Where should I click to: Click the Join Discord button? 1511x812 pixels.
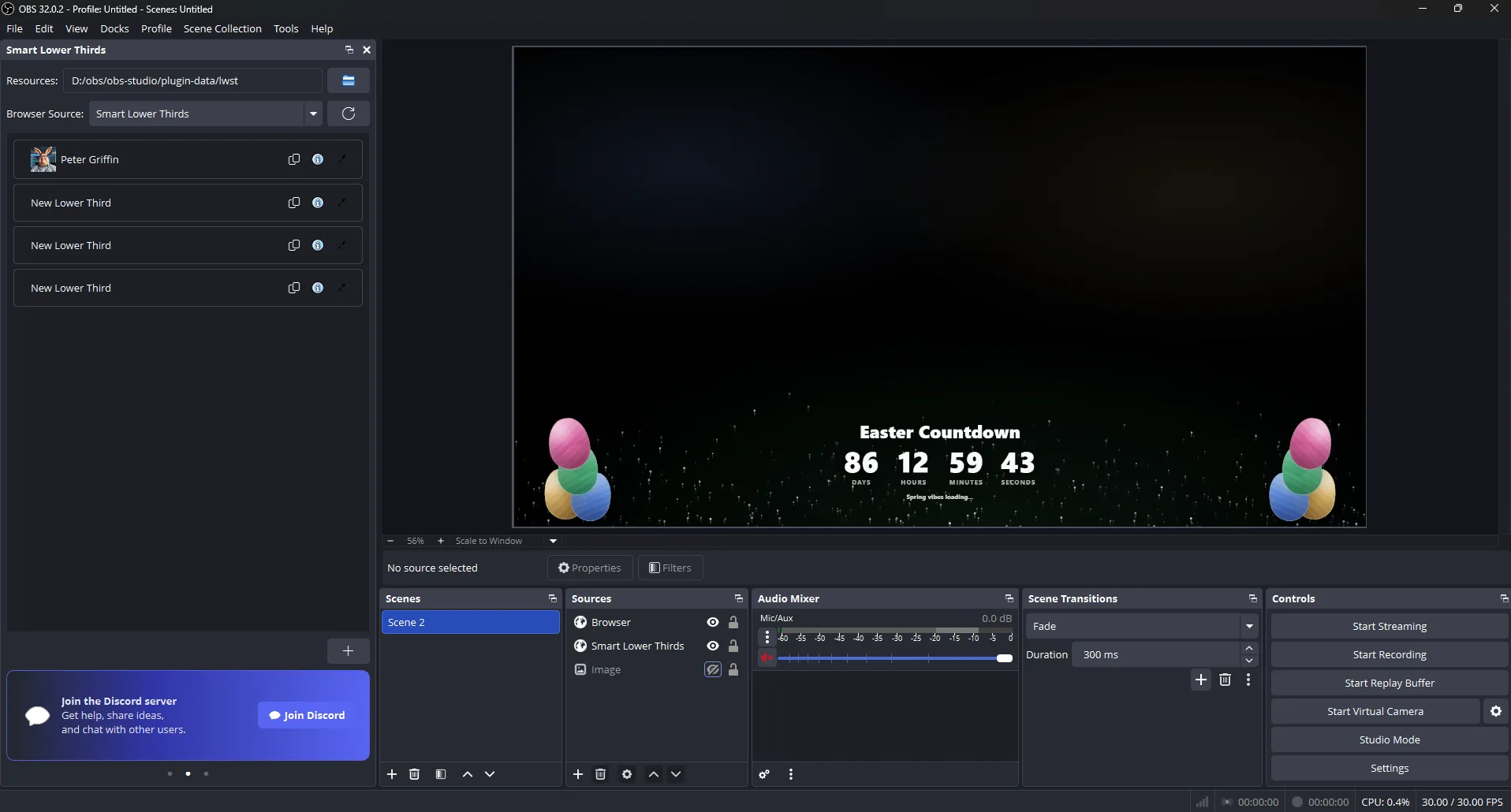(x=306, y=715)
